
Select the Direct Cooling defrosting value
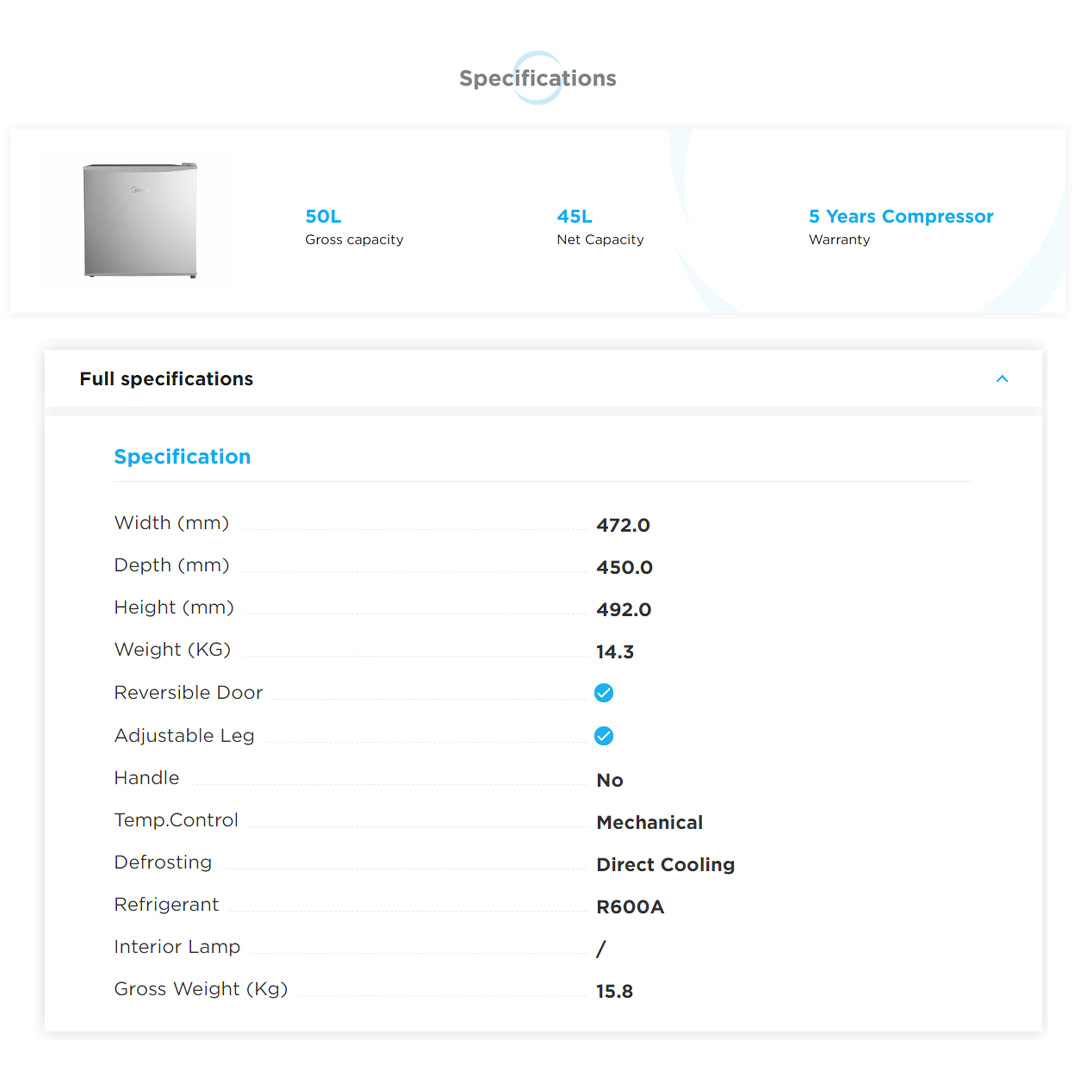pos(665,865)
